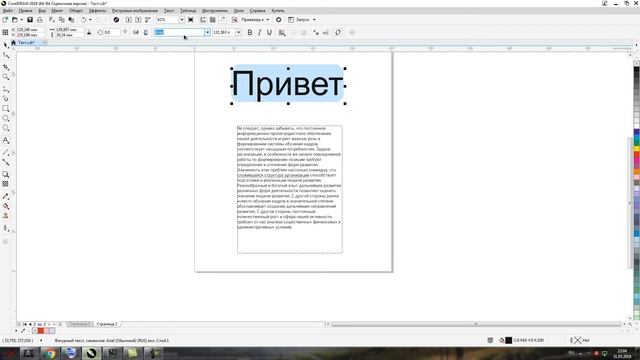Viewport: 640px width, 360px height.
Task: Expand the Open file dropdown arrow
Action: coord(21,20)
